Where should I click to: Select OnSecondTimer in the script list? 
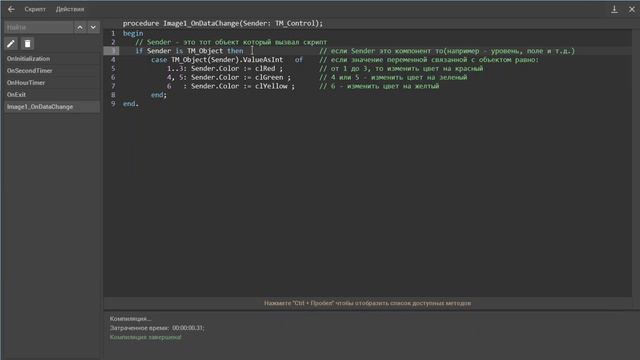(52, 71)
